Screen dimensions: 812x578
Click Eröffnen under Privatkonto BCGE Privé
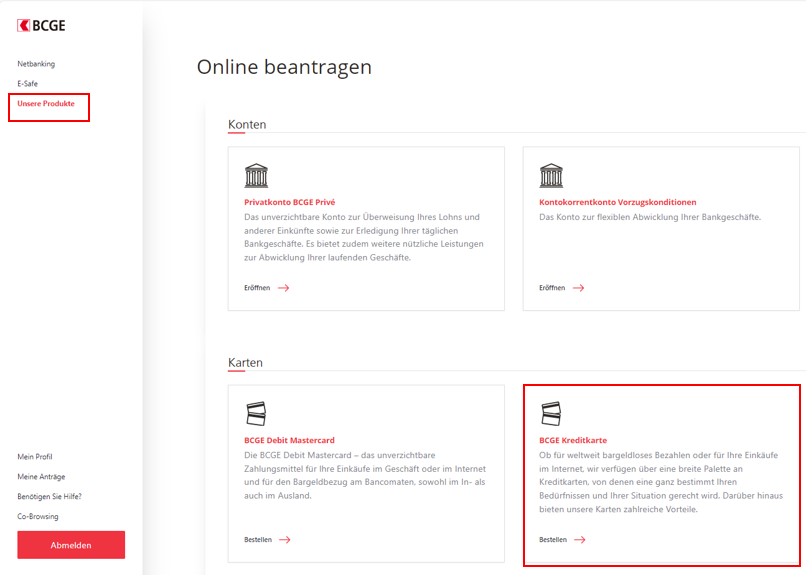pos(257,288)
